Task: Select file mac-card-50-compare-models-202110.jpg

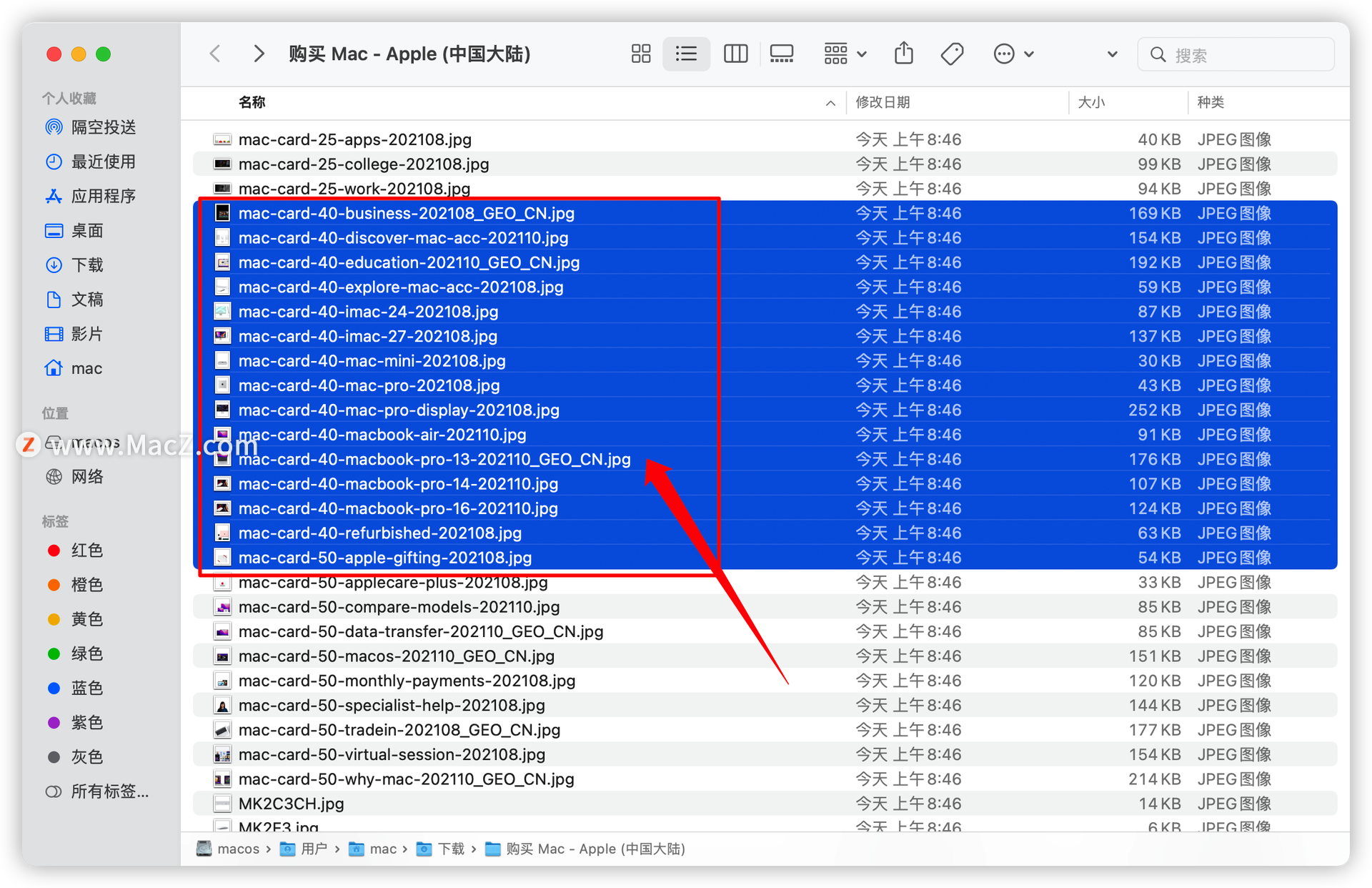Action: click(x=765, y=606)
